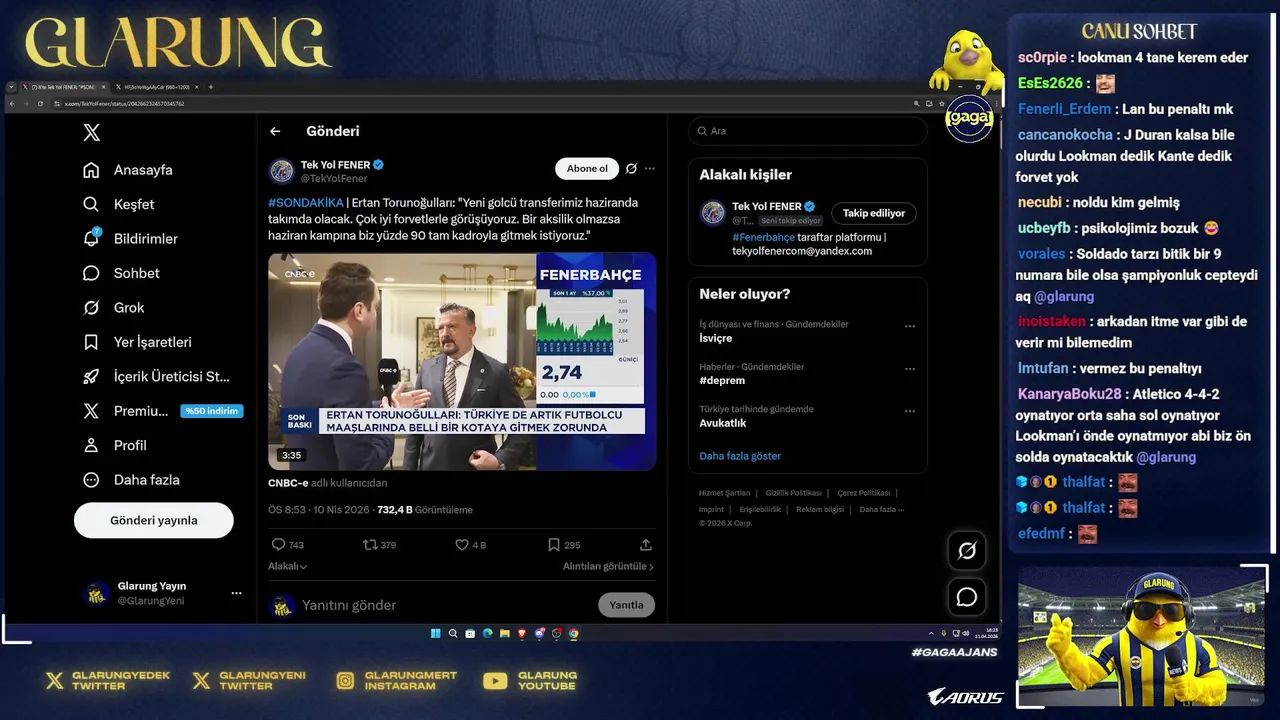
Task: Bookmark the post with 295 count
Action: [554, 545]
